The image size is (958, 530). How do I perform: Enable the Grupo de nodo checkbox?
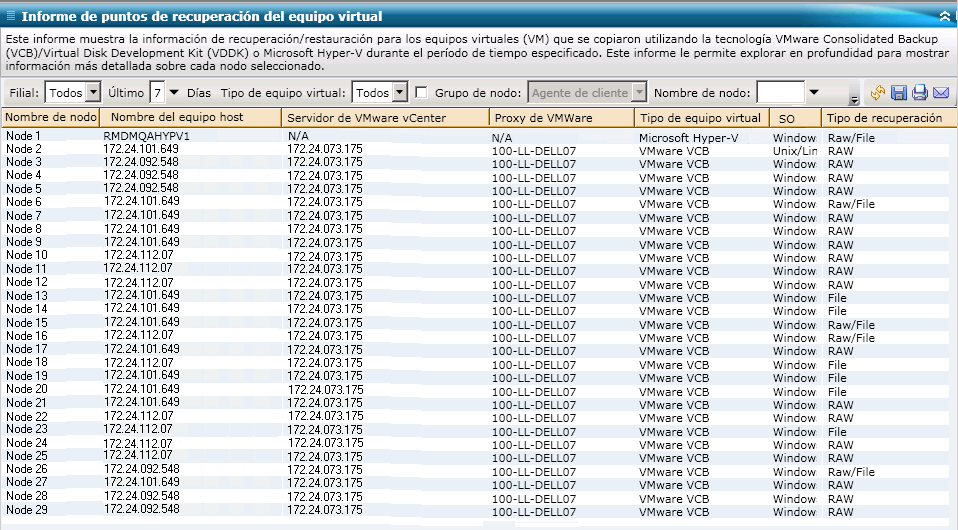(x=421, y=92)
